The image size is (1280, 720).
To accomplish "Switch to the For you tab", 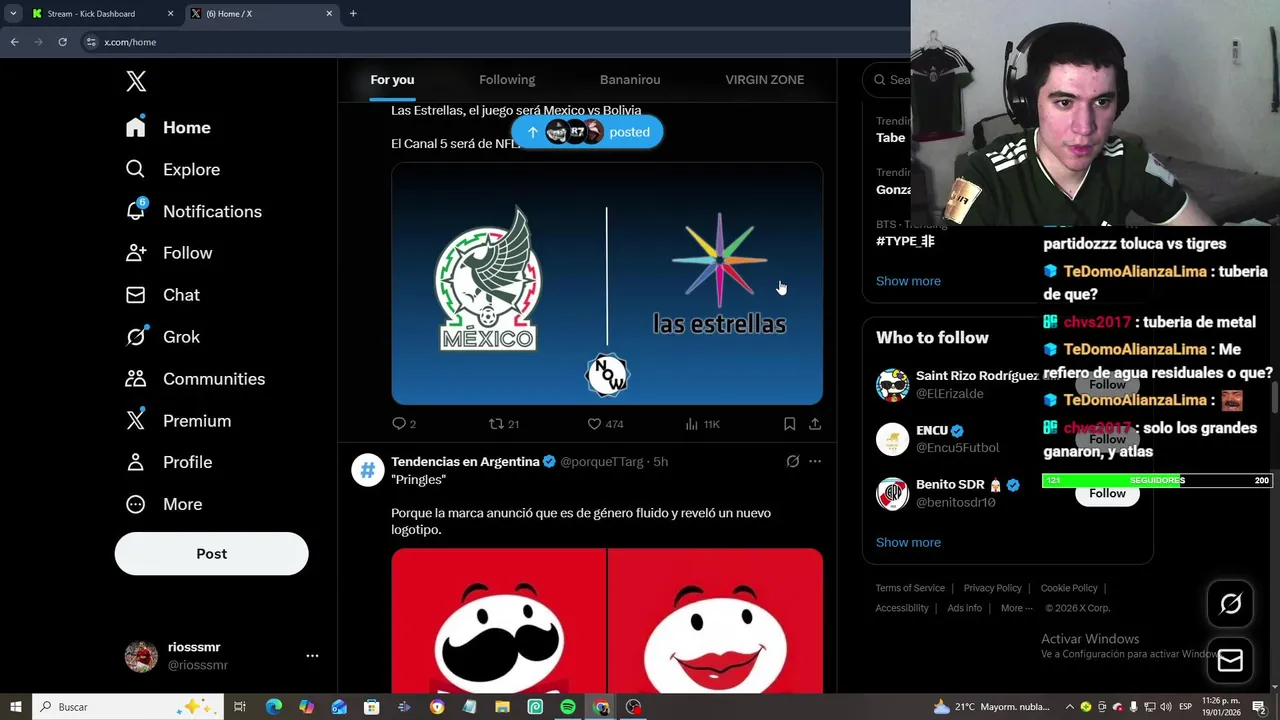I will 392,80.
